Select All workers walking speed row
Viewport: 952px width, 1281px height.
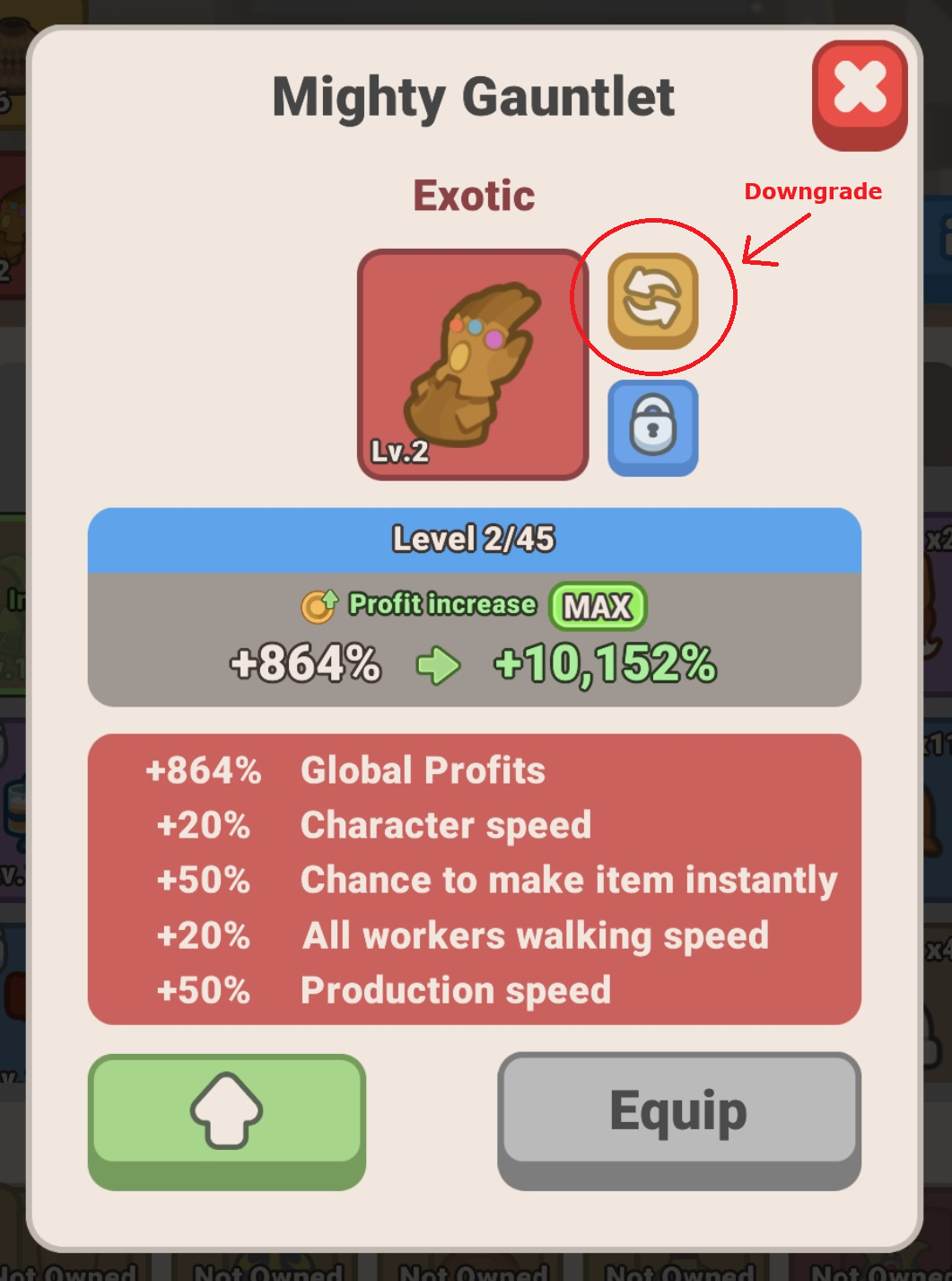coord(475,935)
